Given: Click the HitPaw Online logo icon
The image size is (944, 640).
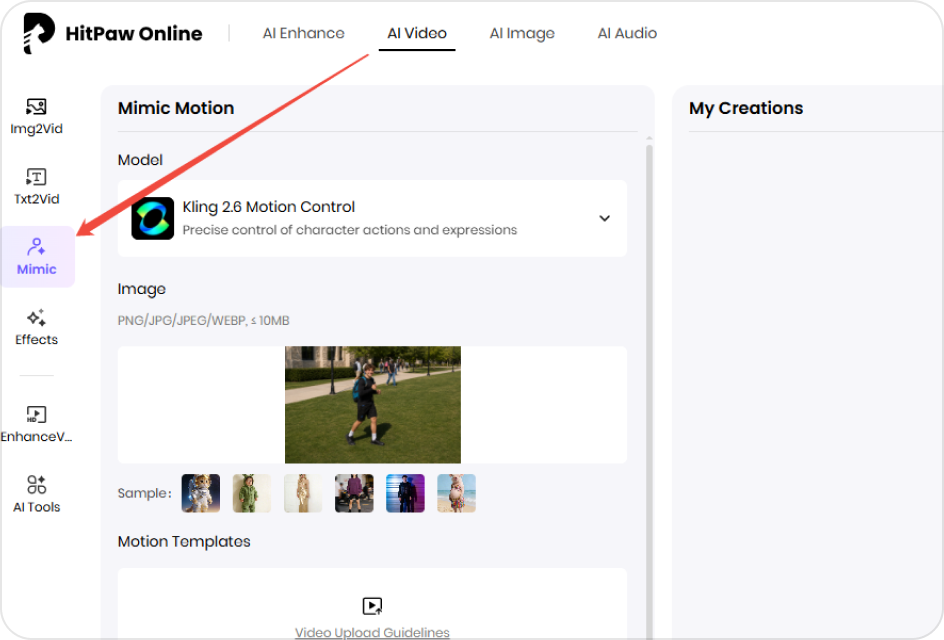Looking at the screenshot, I should coord(39,33).
